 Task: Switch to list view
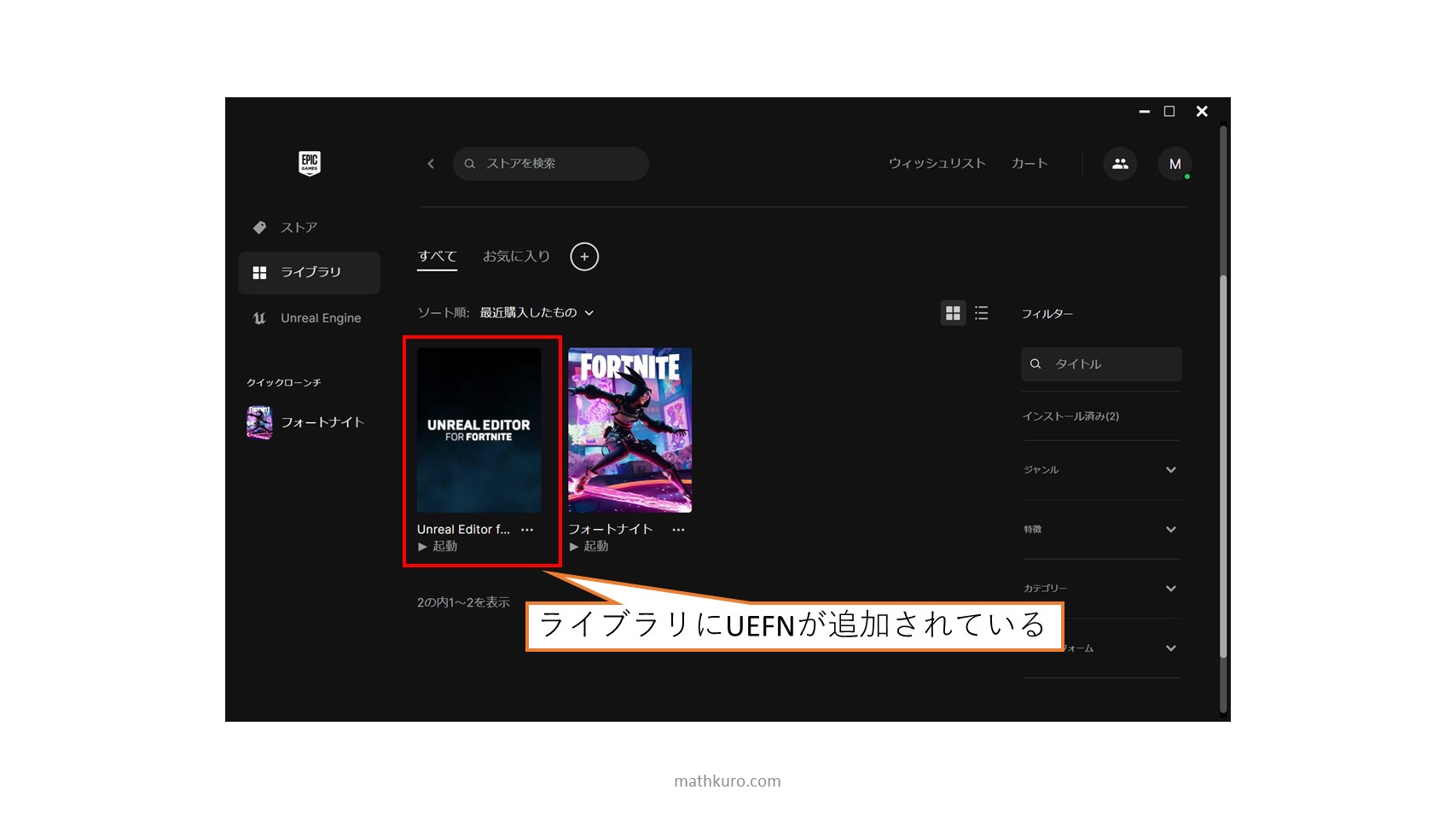(x=982, y=313)
